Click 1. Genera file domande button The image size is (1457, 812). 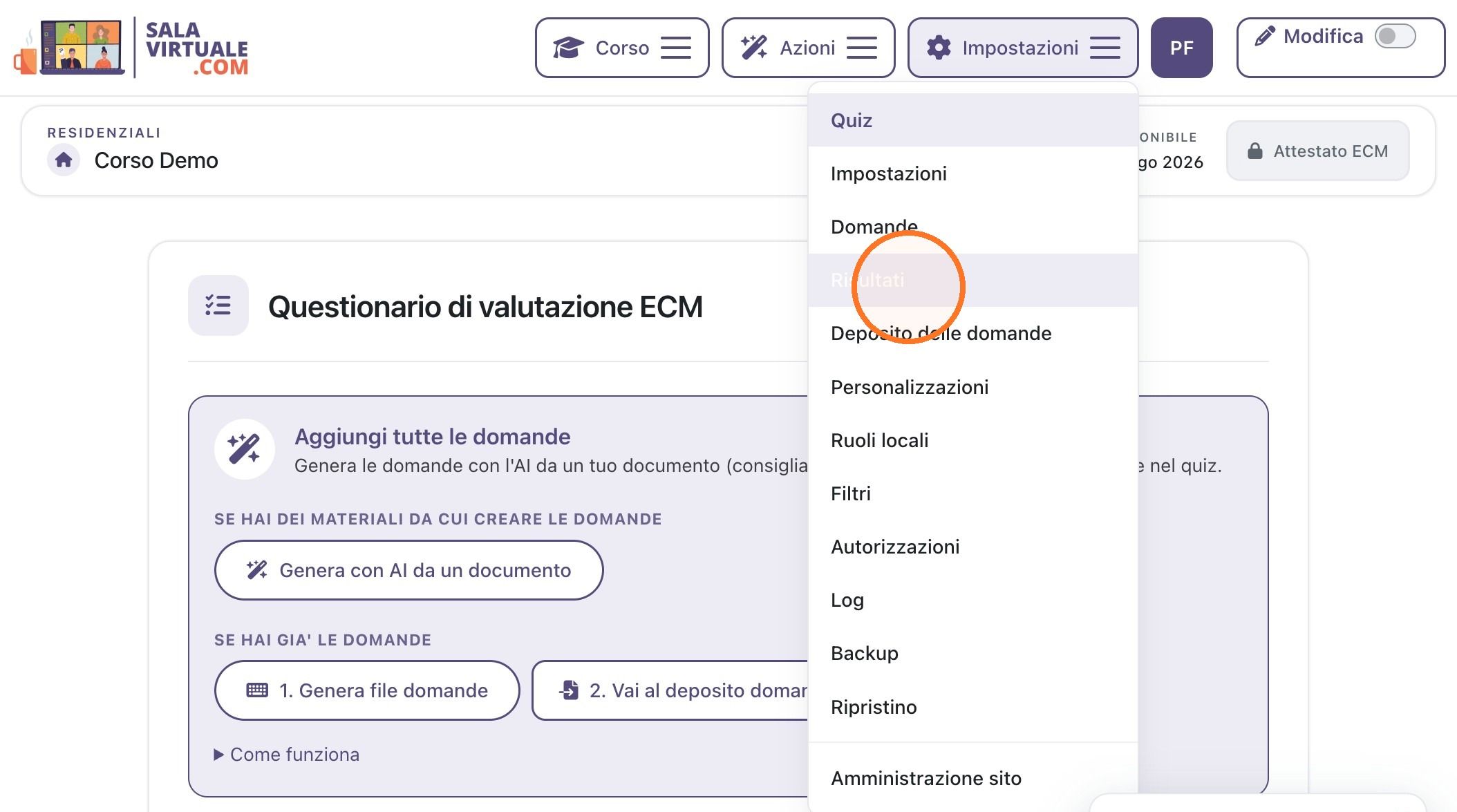pos(367,690)
